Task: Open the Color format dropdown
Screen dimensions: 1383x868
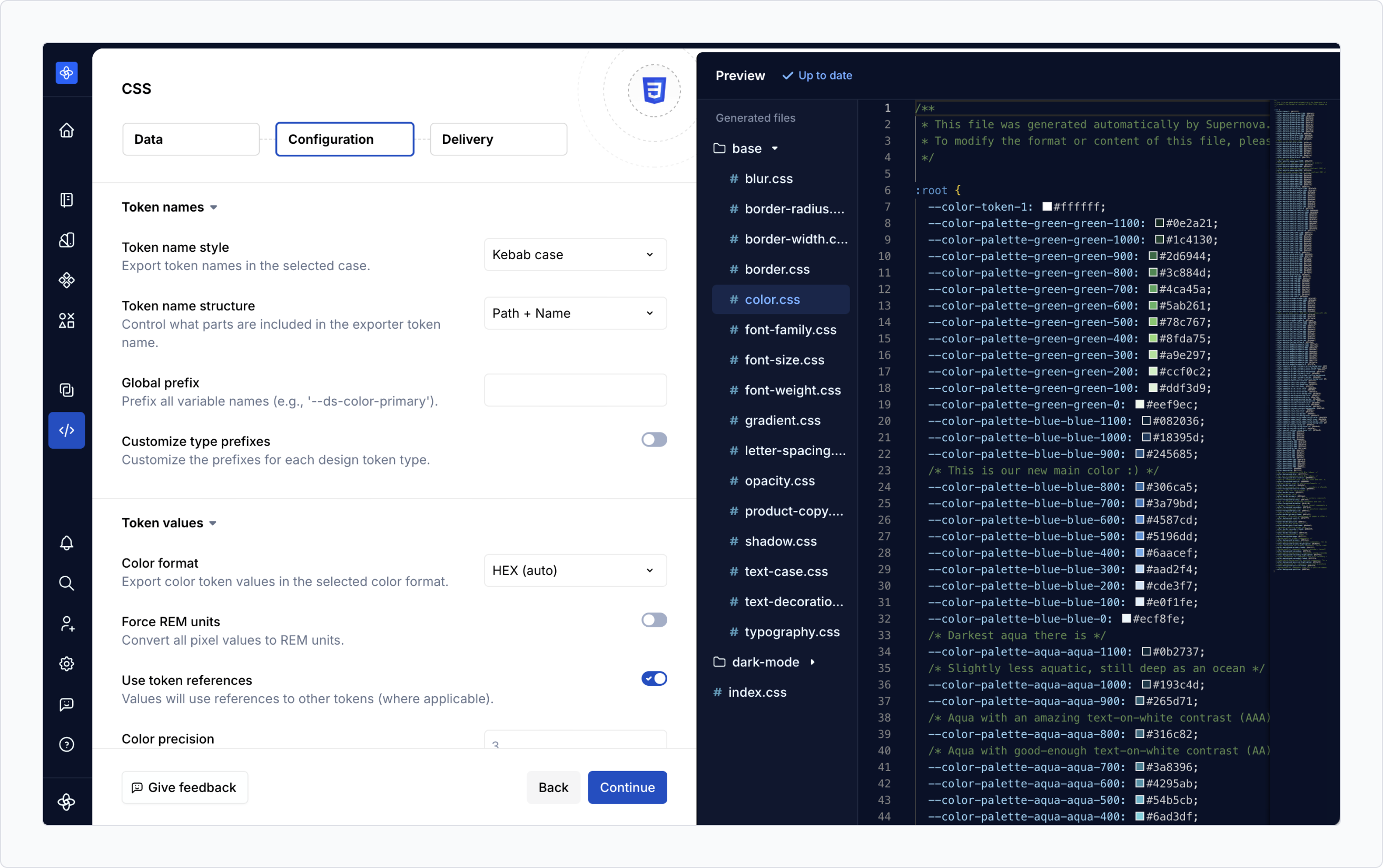Action: tap(575, 570)
